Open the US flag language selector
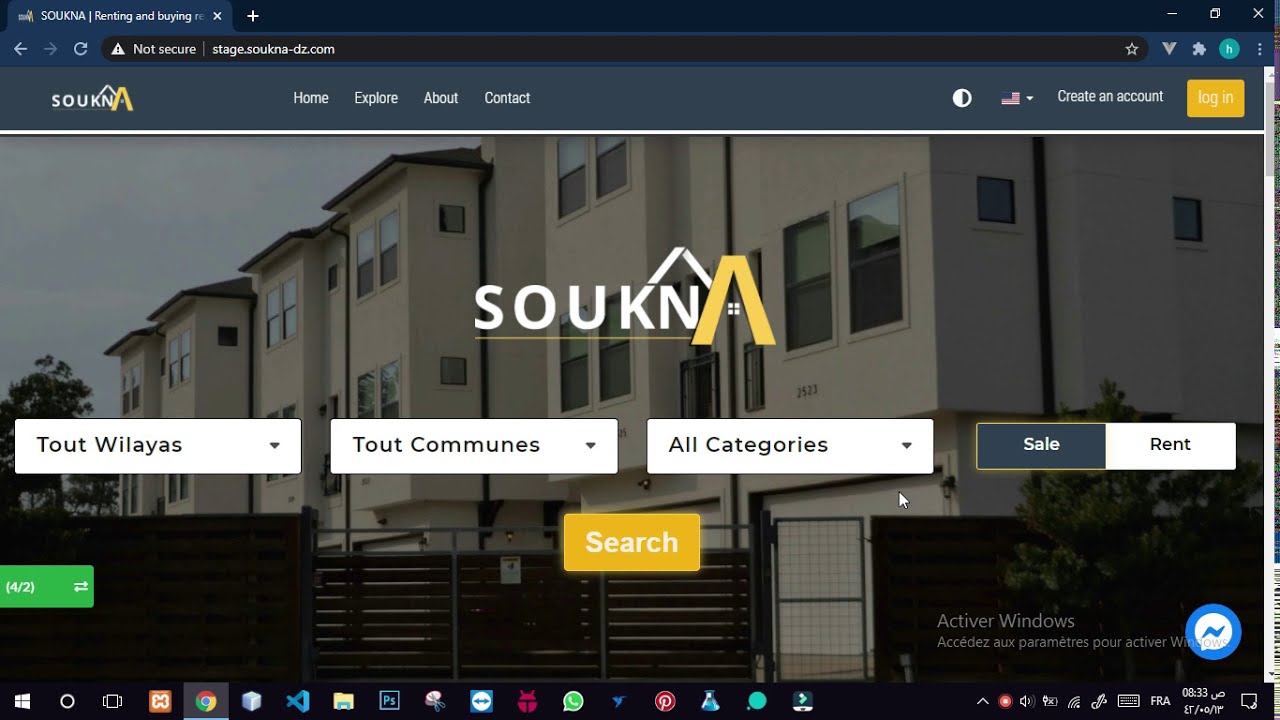 point(1017,98)
